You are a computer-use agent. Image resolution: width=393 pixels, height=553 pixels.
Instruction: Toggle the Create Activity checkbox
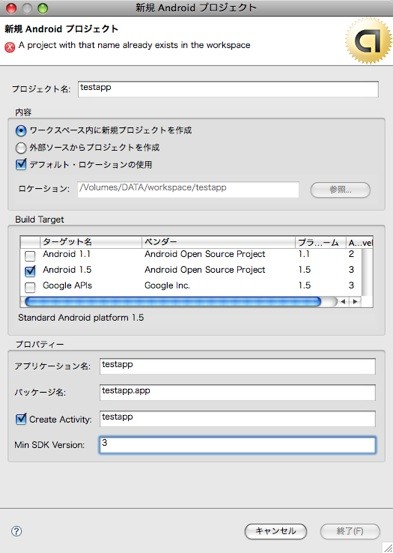point(21,419)
